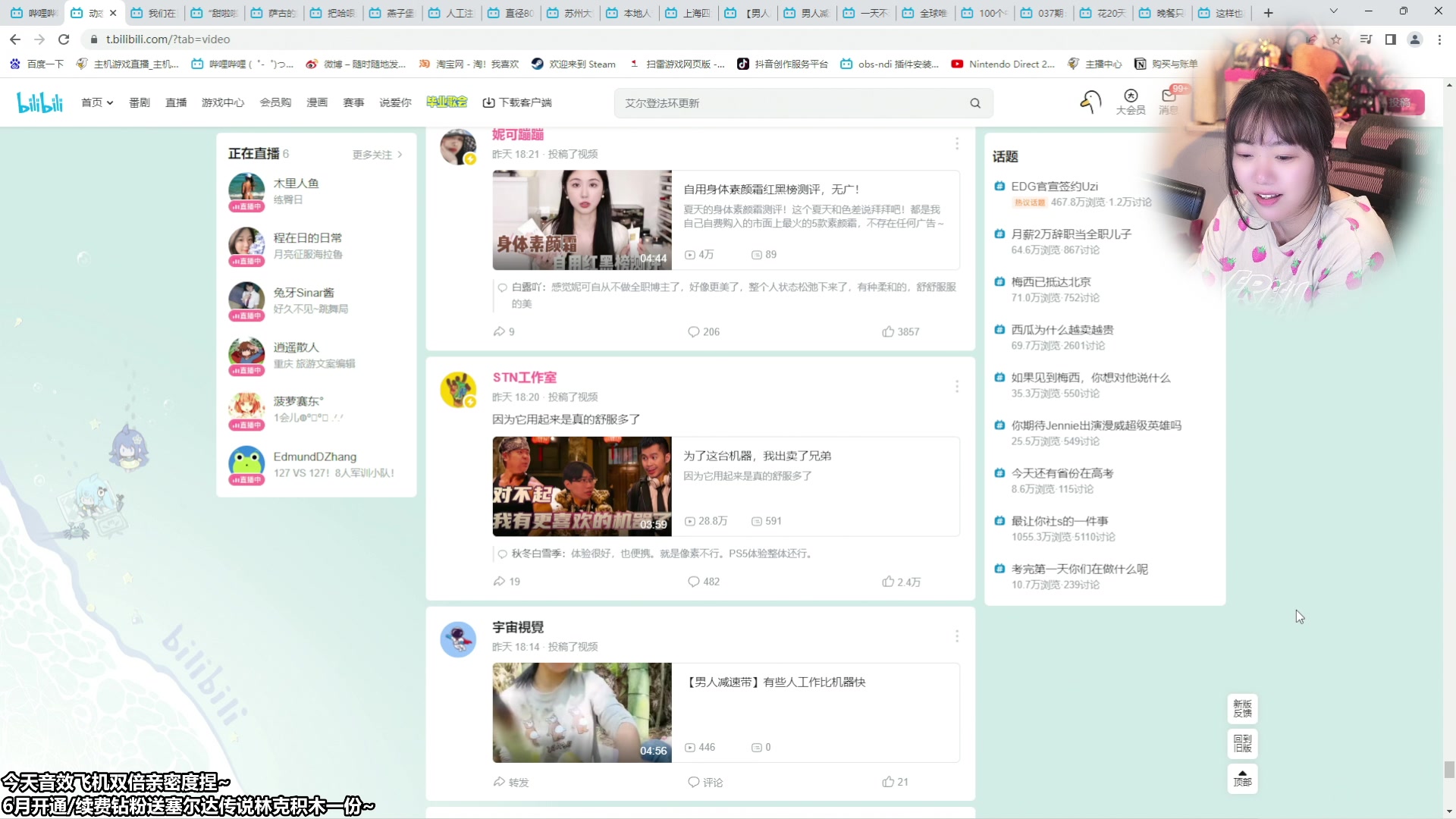Open the browser side panel icon
The height and width of the screenshot is (819, 1456).
pyautogui.click(x=1390, y=39)
